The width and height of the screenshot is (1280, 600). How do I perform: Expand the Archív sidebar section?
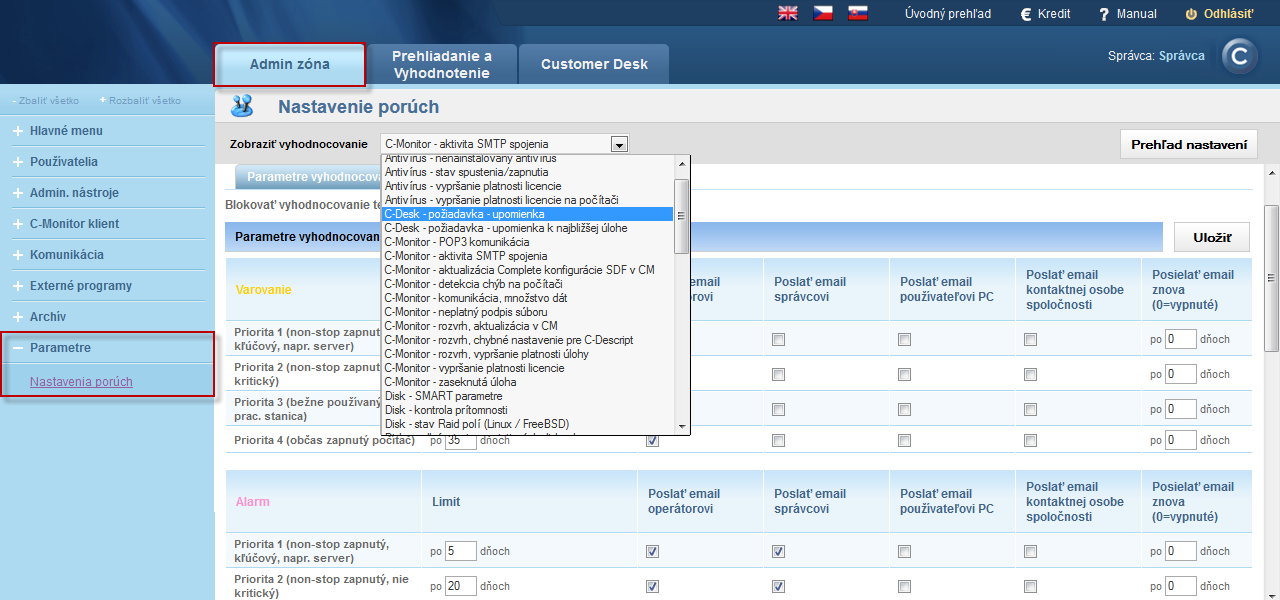pos(18,317)
